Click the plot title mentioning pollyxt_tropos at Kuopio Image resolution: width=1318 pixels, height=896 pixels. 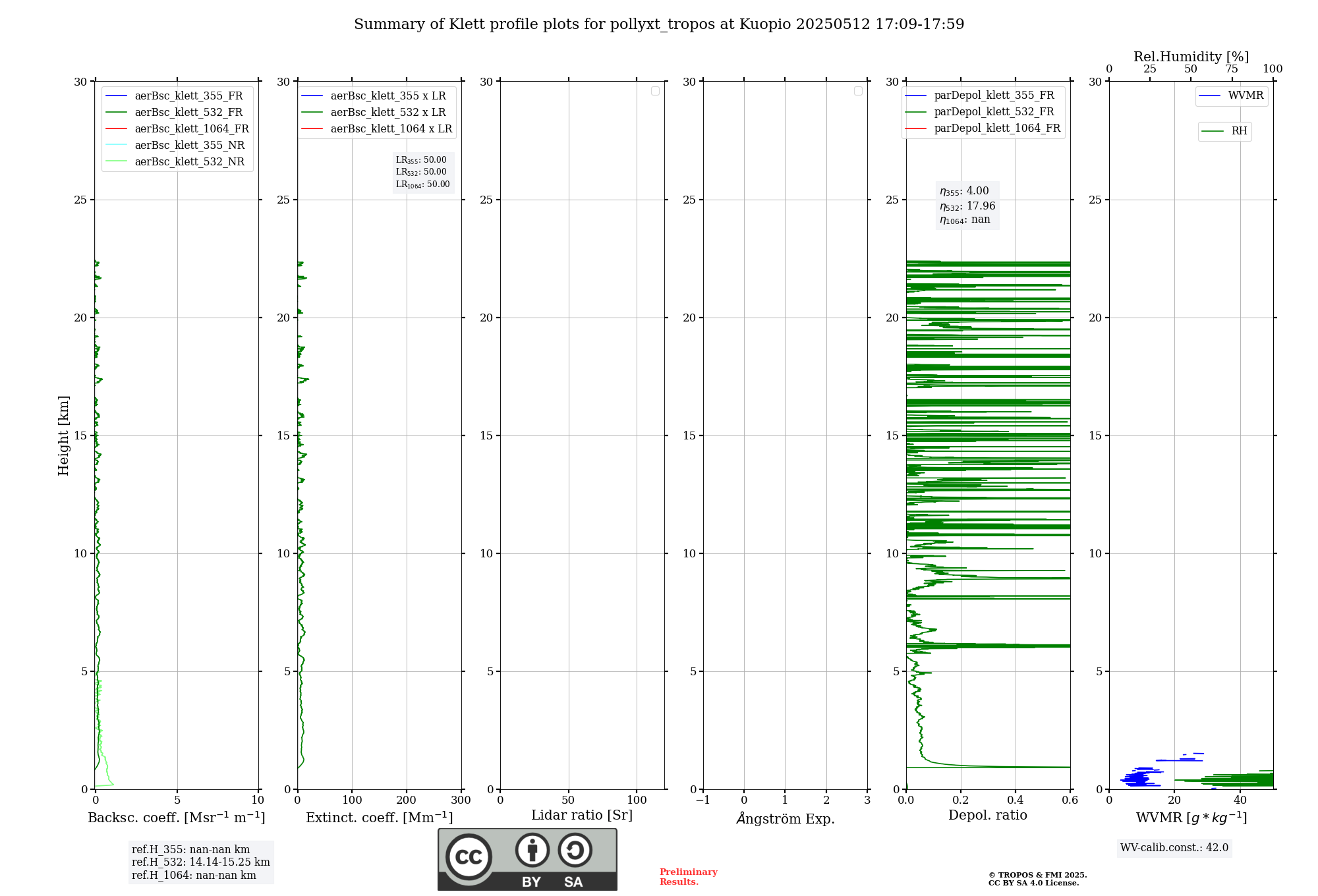click(x=659, y=24)
